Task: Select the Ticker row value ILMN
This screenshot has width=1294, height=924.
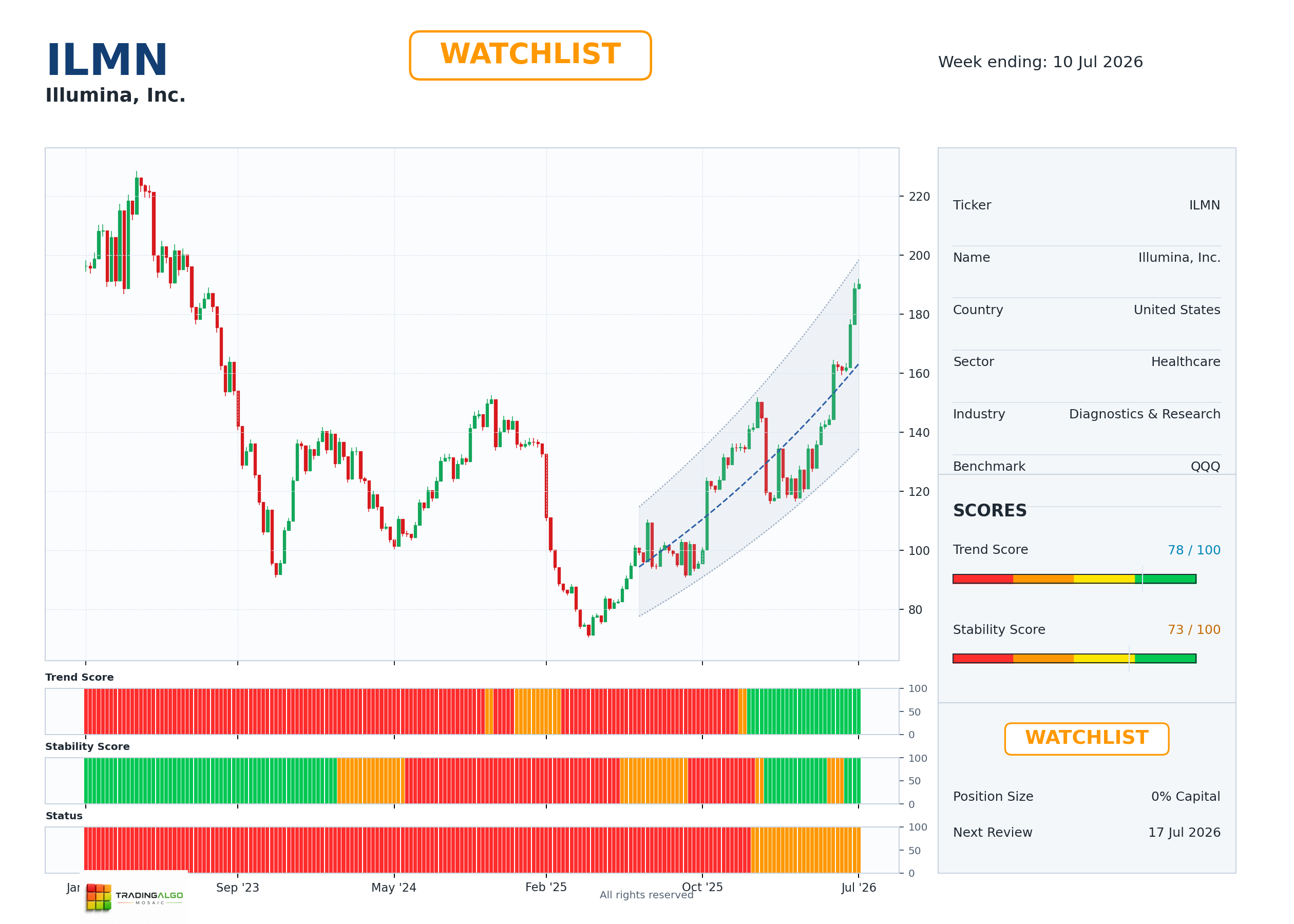Action: click(1204, 205)
